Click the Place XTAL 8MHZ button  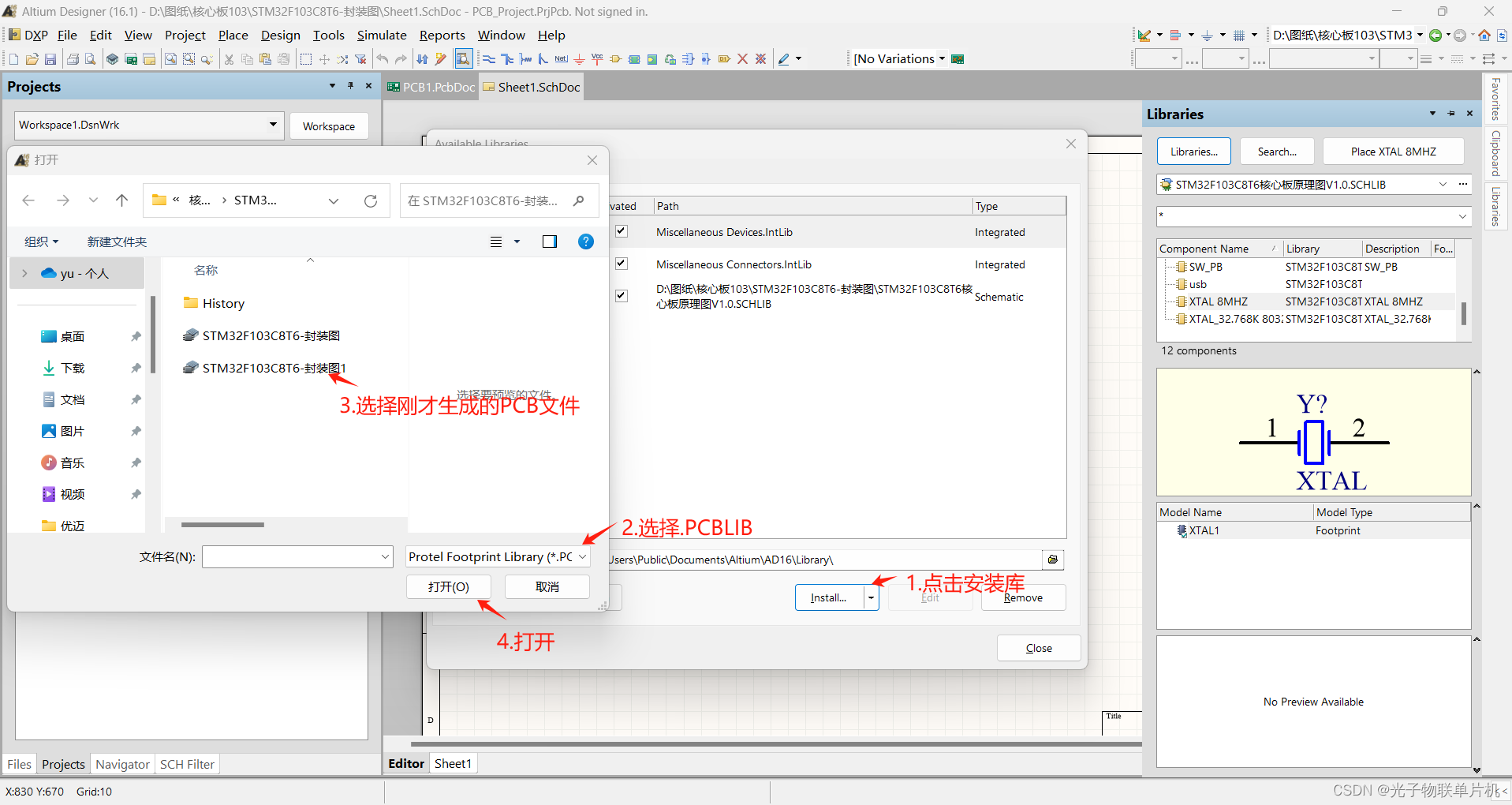(x=1393, y=152)
